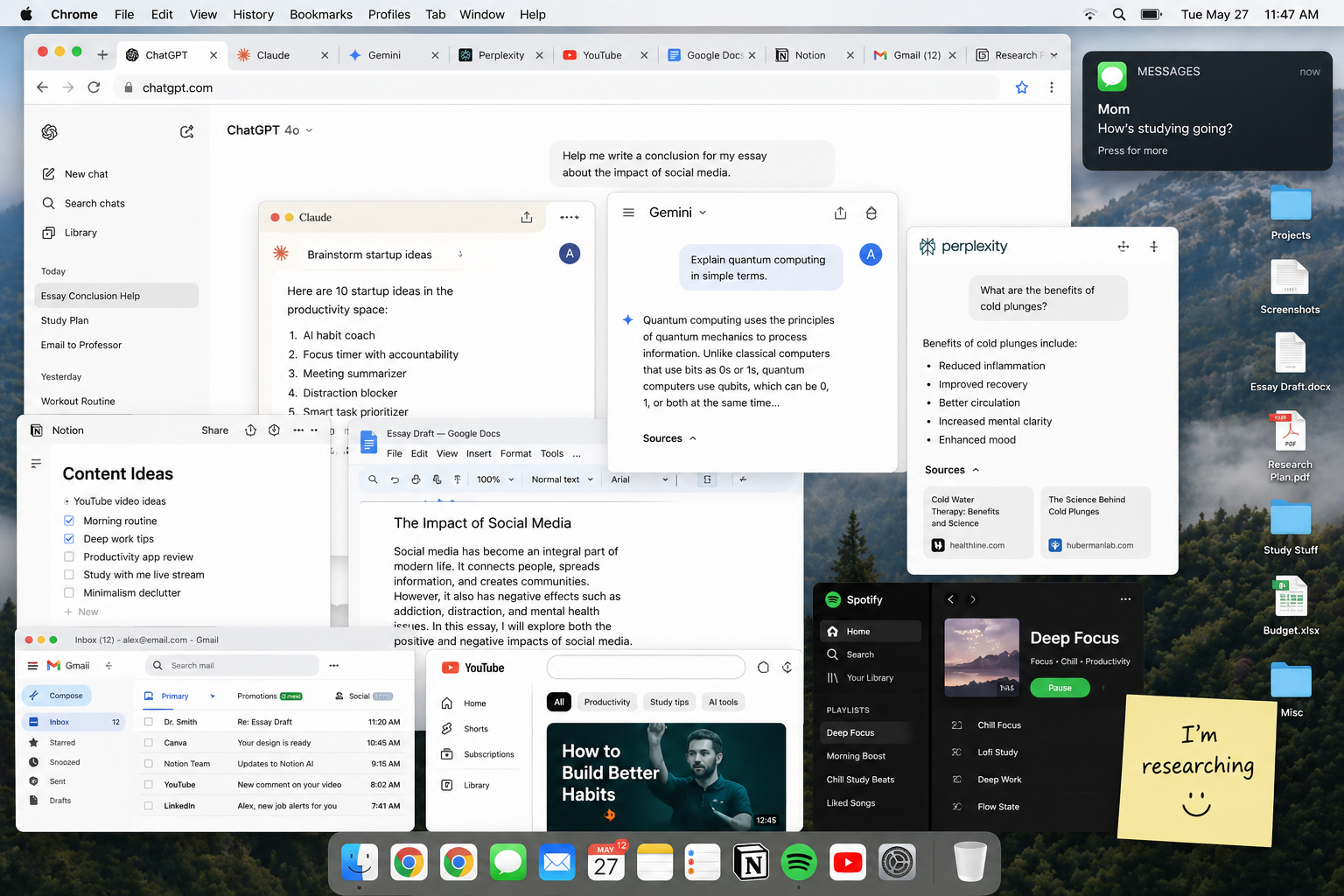Check Study with me live stream

click(69, 575)
